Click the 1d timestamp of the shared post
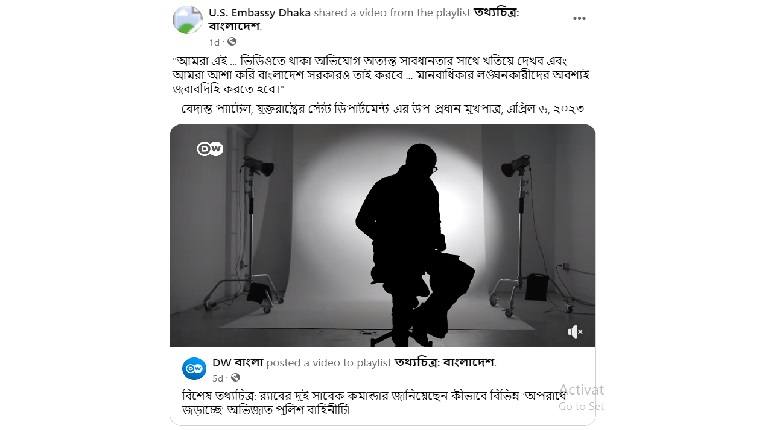765x430 pixels. 214,42
